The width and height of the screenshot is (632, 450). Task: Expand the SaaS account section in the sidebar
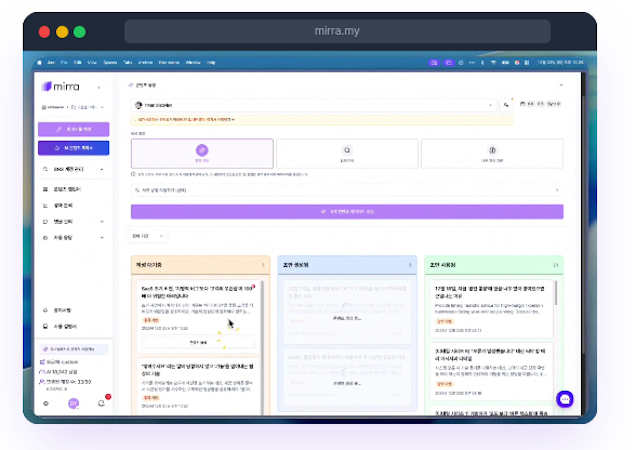73,169
